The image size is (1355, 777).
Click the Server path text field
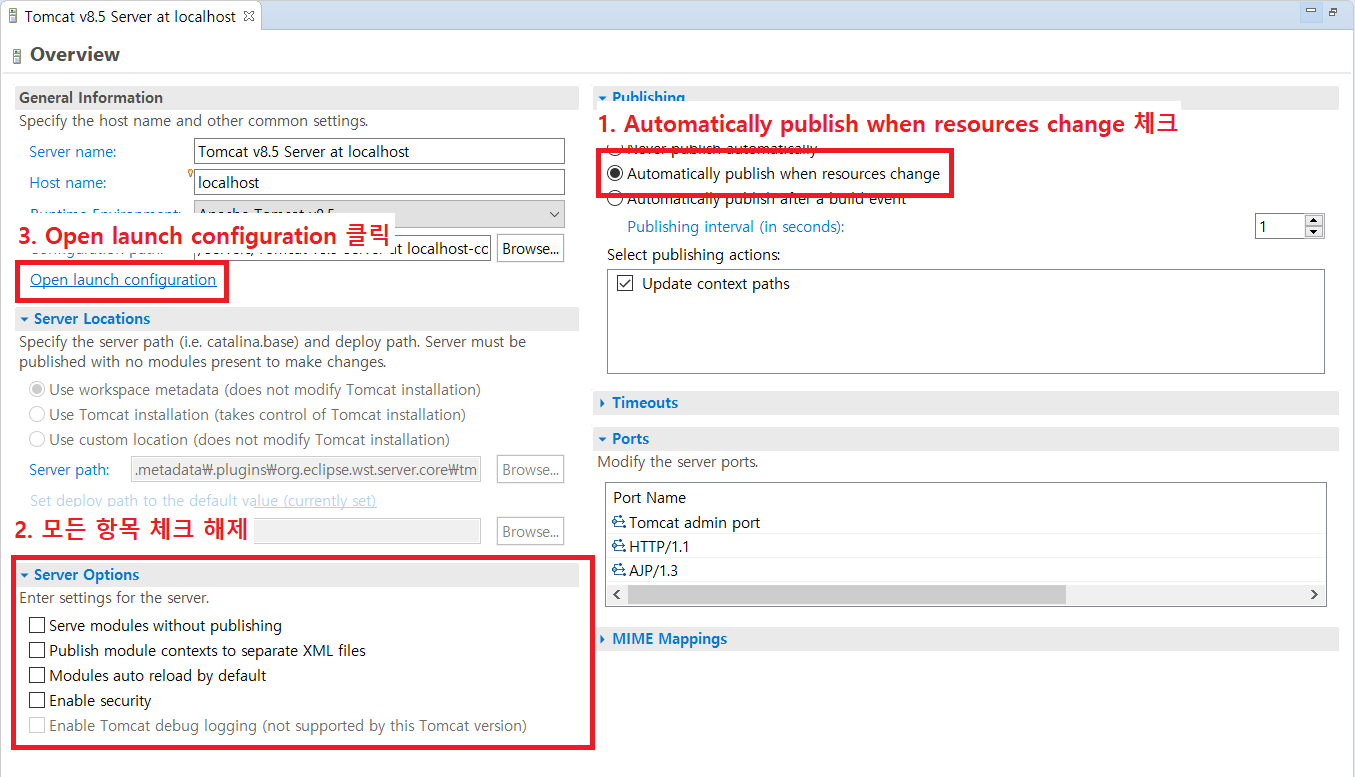click(307, 469)
